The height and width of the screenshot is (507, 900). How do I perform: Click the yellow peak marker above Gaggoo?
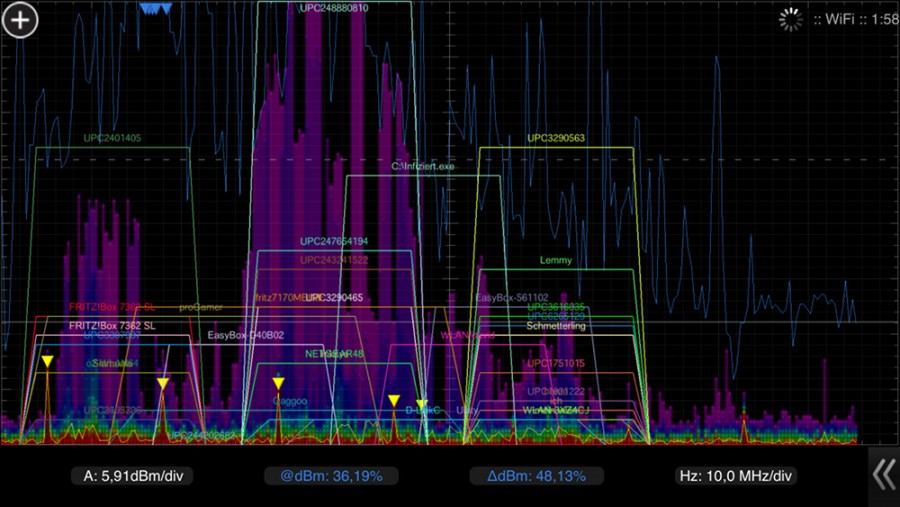(279, 384)
